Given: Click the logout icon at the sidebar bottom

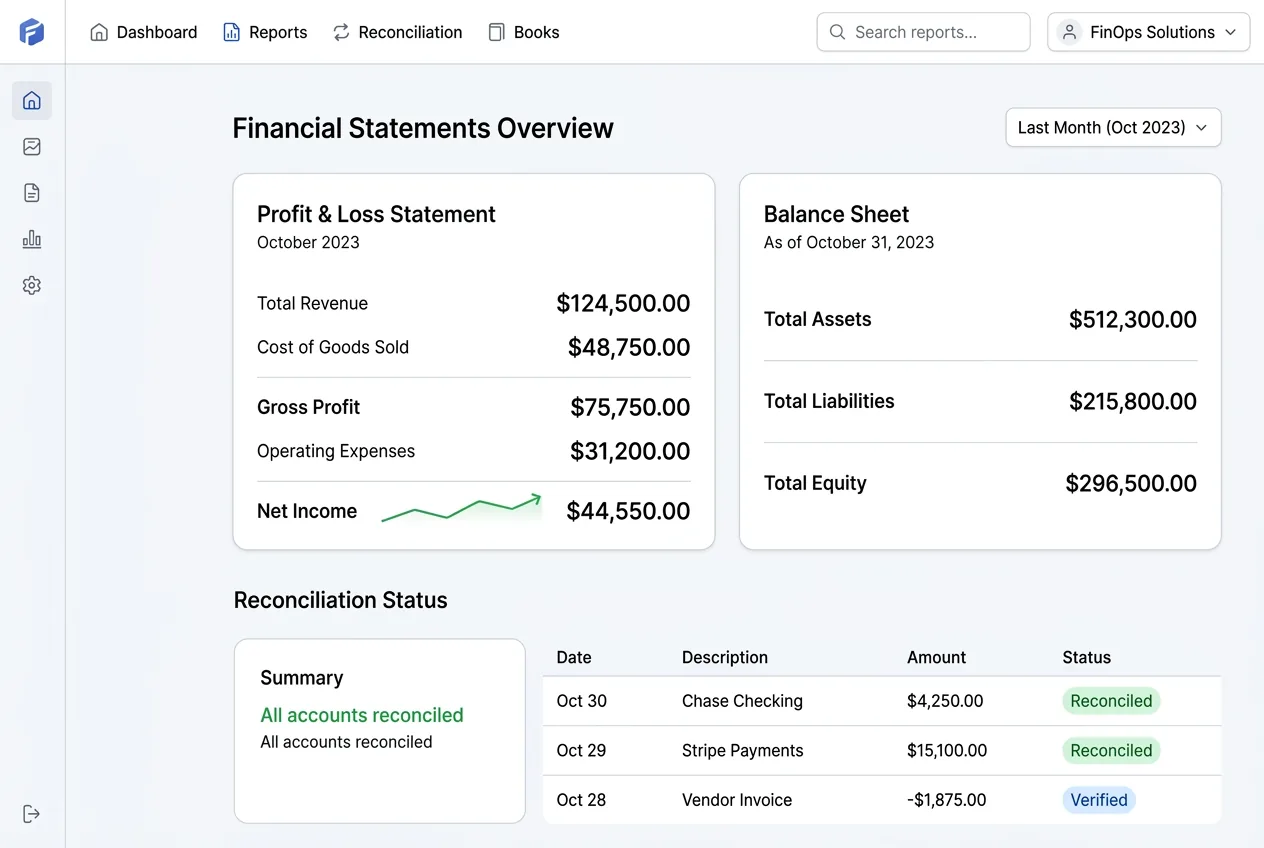Looking at the screenshot, I should (31, 813).
